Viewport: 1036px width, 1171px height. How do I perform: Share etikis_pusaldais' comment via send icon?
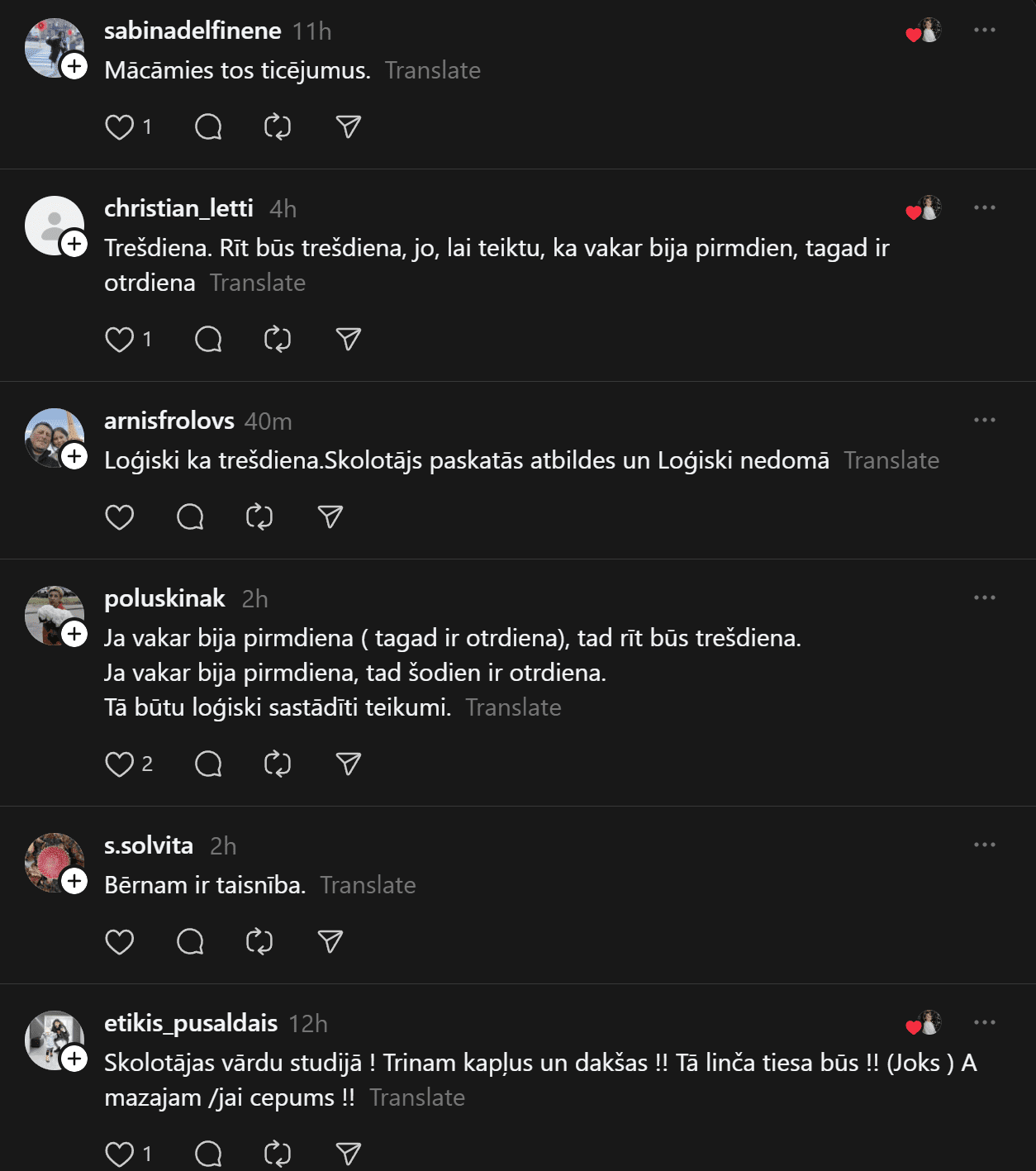click(x=349, y=1154)
